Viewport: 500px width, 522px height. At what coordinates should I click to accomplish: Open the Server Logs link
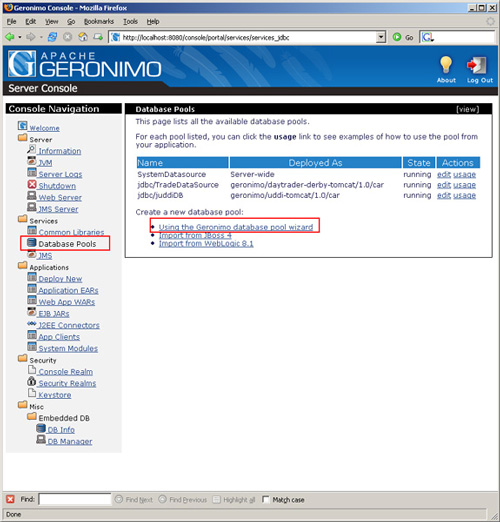pos(60,174)
